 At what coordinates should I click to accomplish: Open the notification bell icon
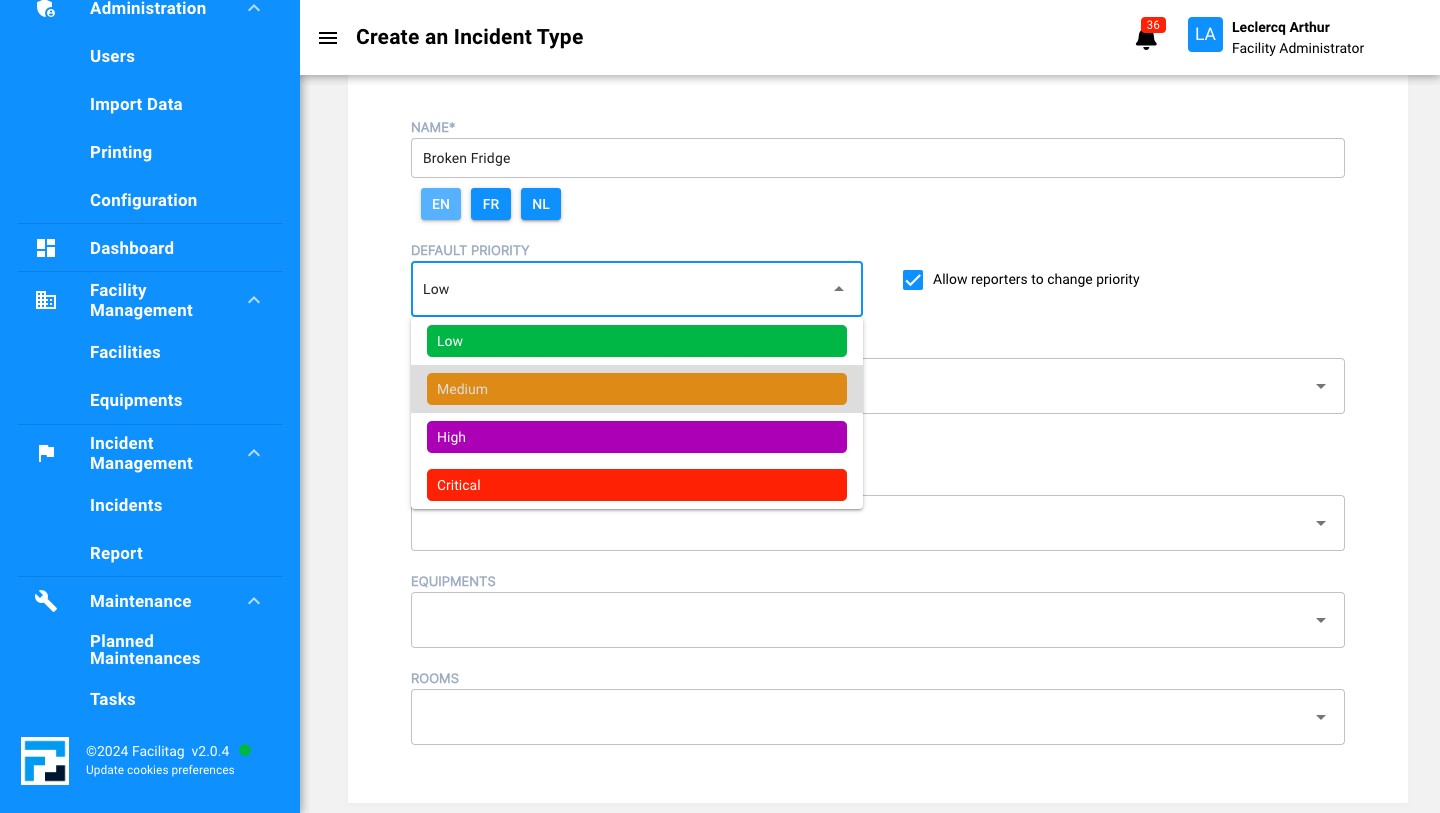point(1146,38)
